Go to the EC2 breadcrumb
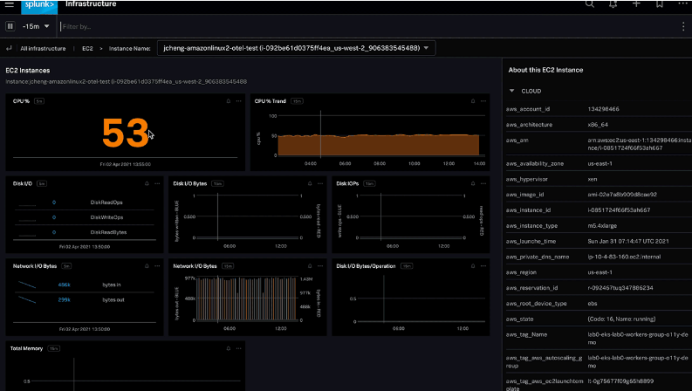 (87, 49)
